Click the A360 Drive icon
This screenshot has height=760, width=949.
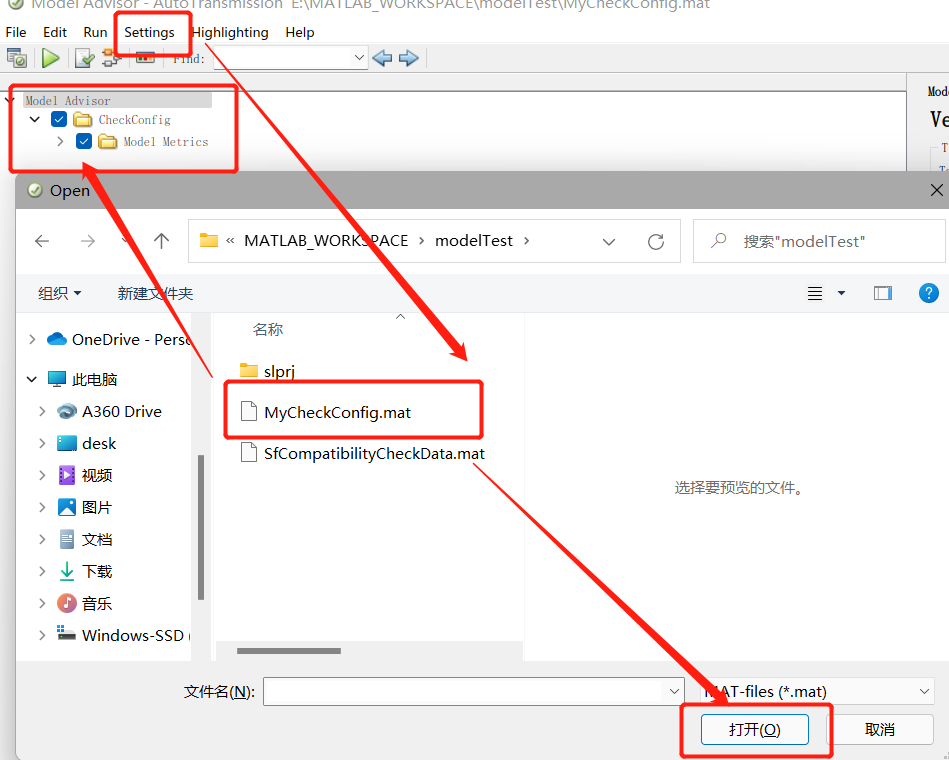point(67,411)
